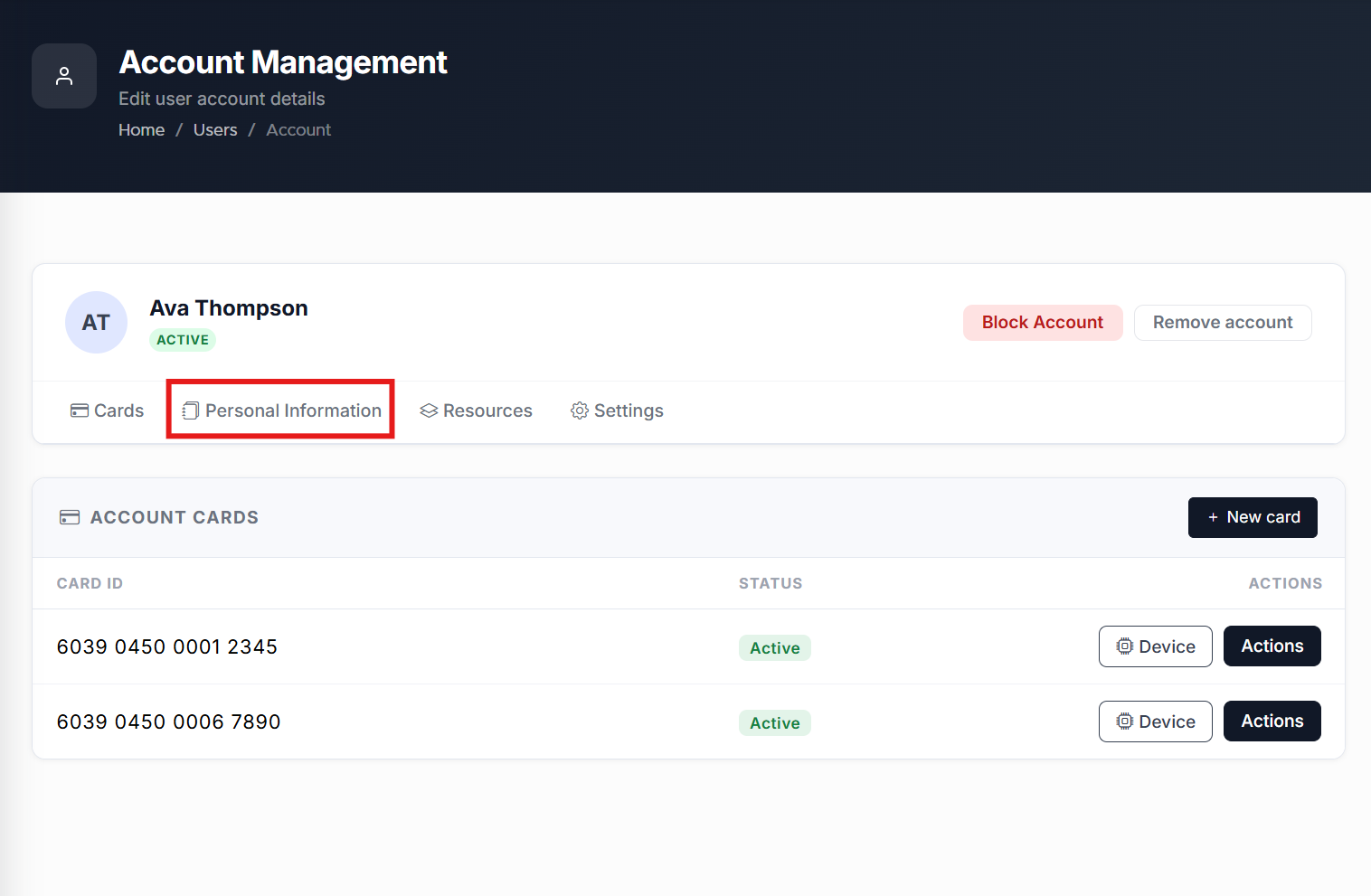The image size is (1371, 896).
Task: Go to Users breadcrumb link
Action: [x=215, y=130]
